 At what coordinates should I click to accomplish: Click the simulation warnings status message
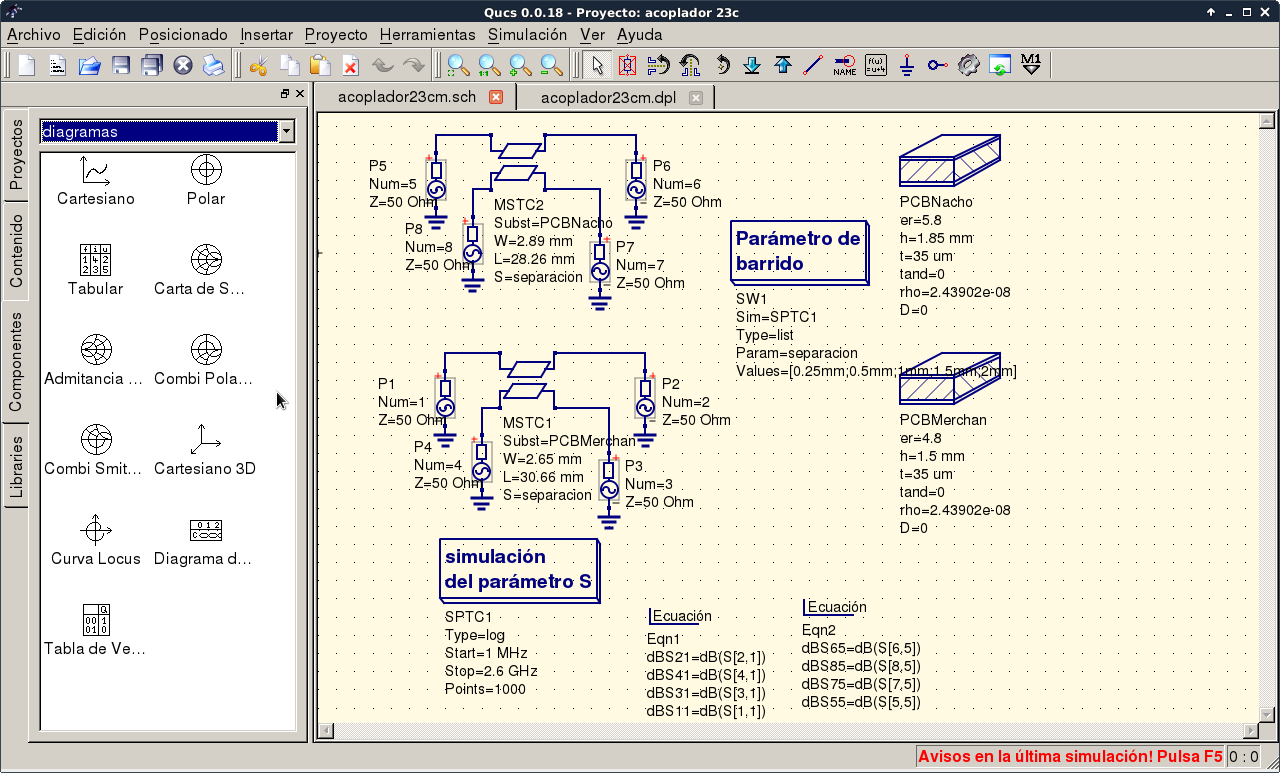point(1069,757)
